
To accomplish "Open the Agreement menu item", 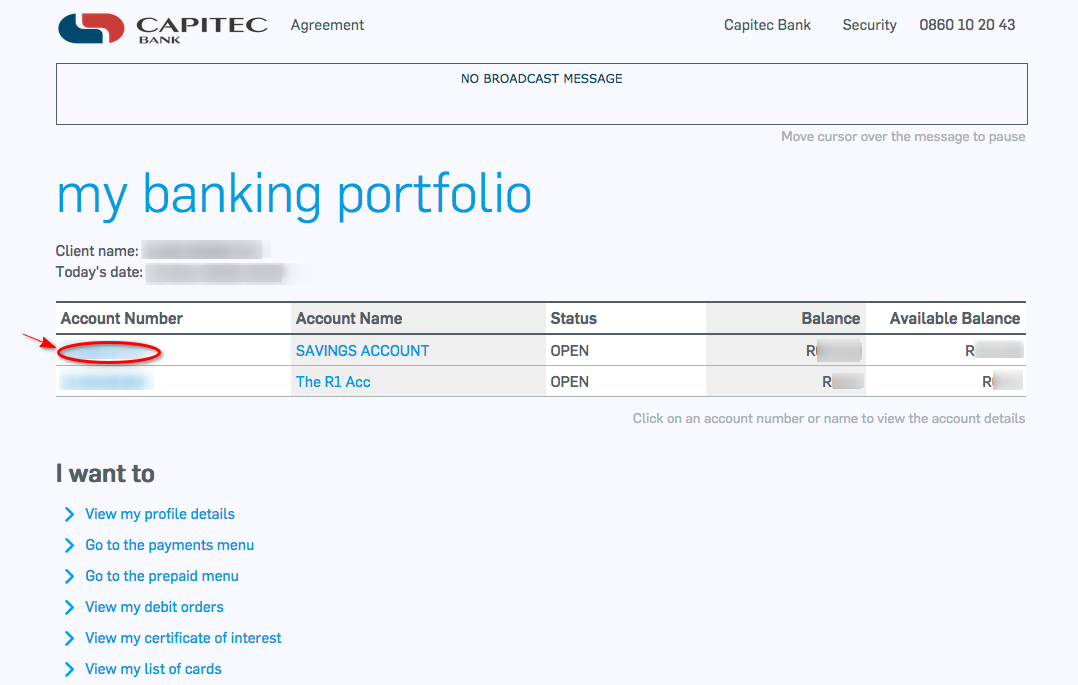I will (x=327, y=24).
